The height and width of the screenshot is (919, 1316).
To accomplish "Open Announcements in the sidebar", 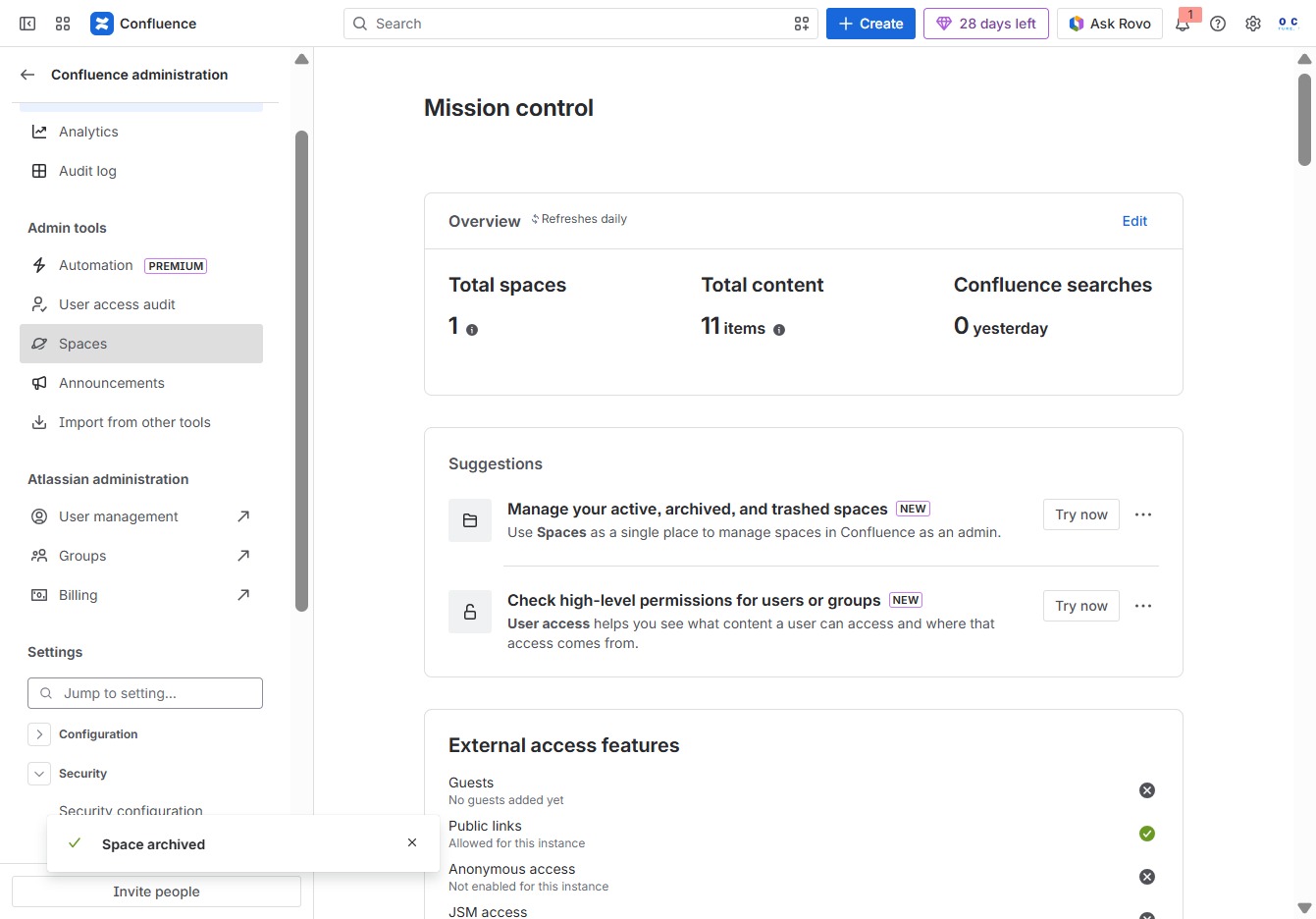I will pos(141,383).
